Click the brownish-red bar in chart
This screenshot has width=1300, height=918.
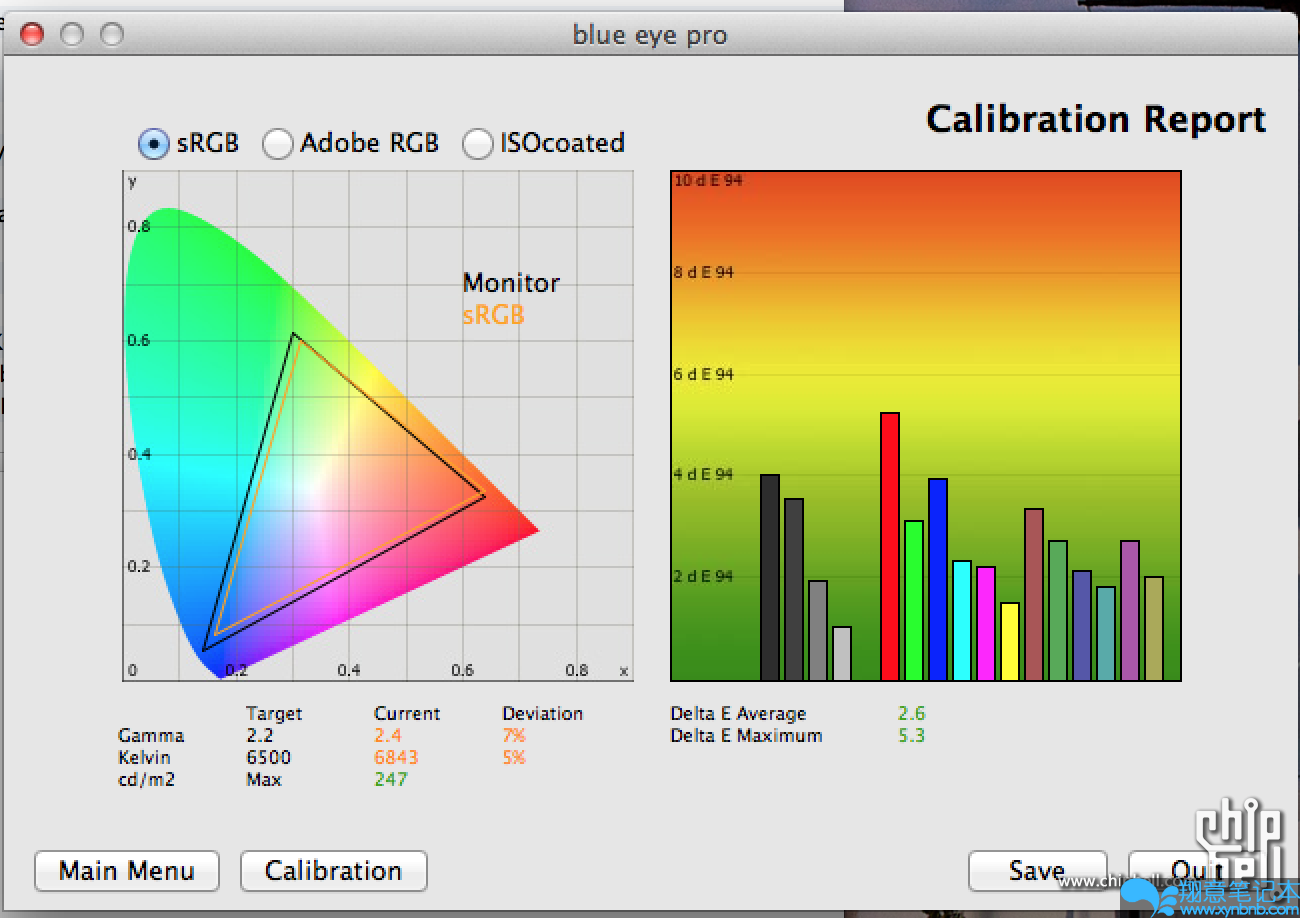[x=1034, y=594]
